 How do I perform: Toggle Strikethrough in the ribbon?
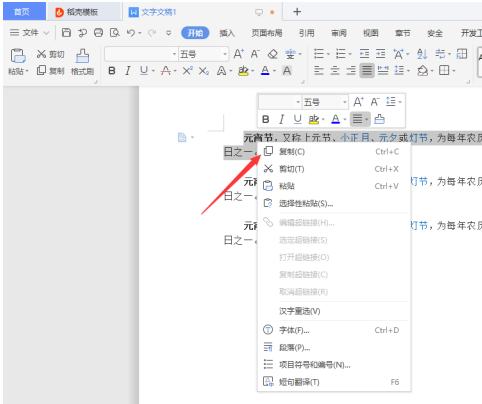point(166,71)
